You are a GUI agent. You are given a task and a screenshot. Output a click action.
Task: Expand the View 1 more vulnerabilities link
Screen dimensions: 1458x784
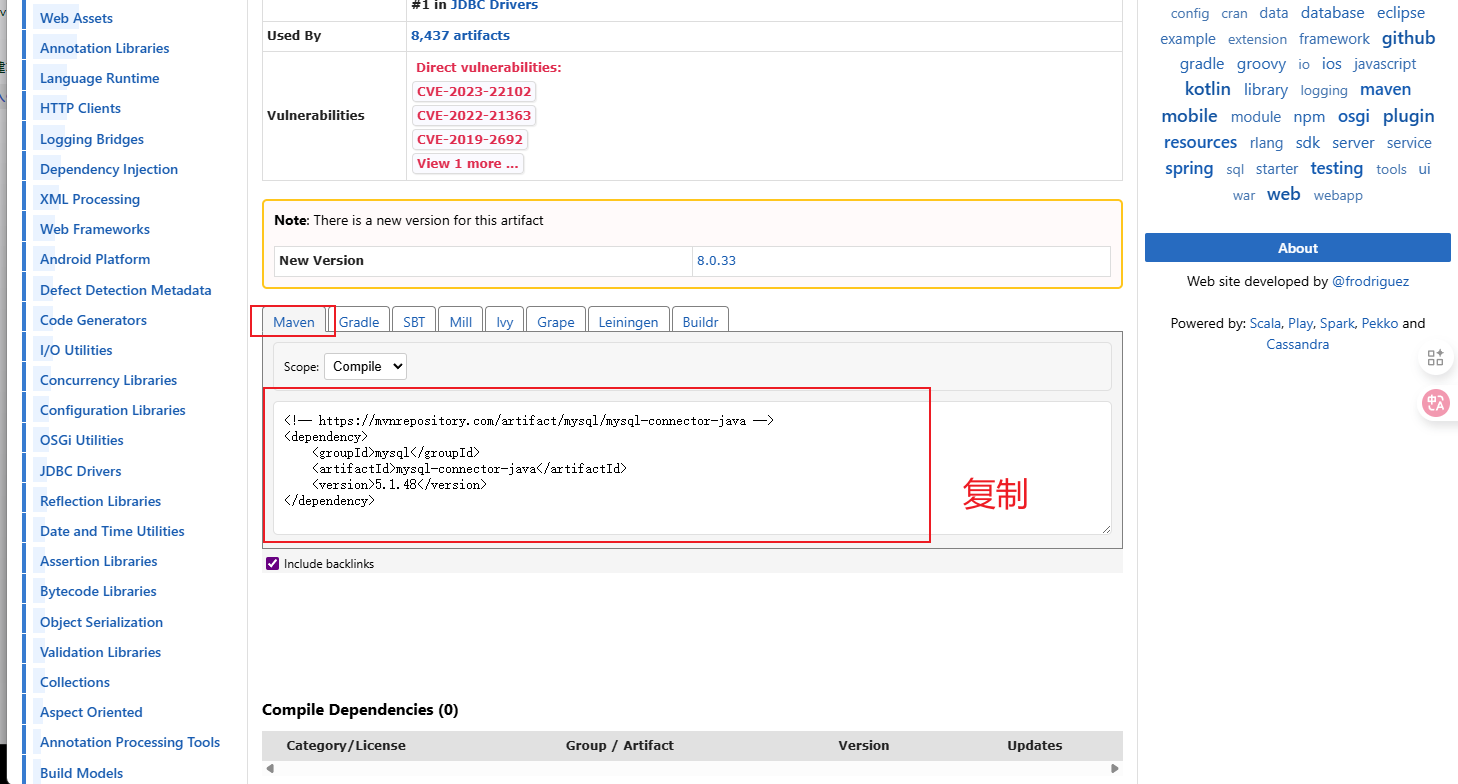(x=468, y=163)
